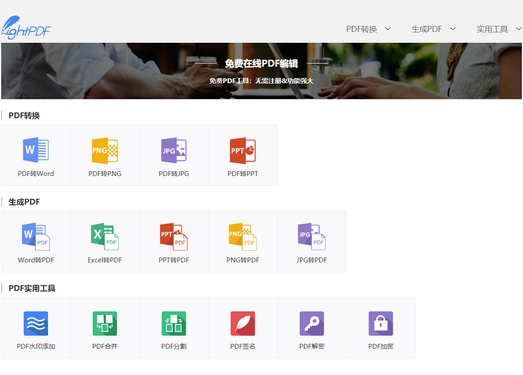Click the PDF转PNG text label
The height and width of the screenshot is (375, 523).
point(105,173)
